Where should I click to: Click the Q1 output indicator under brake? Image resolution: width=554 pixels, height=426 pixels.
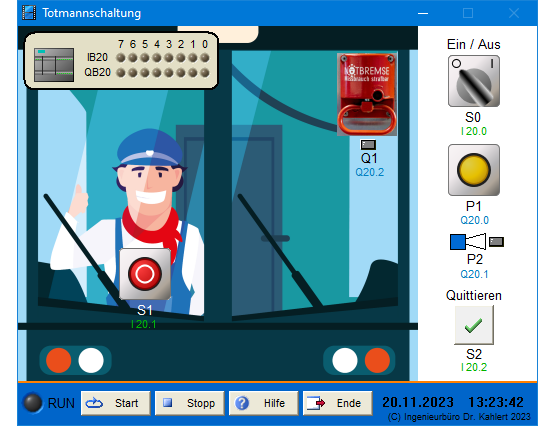[x=368, y=144]
